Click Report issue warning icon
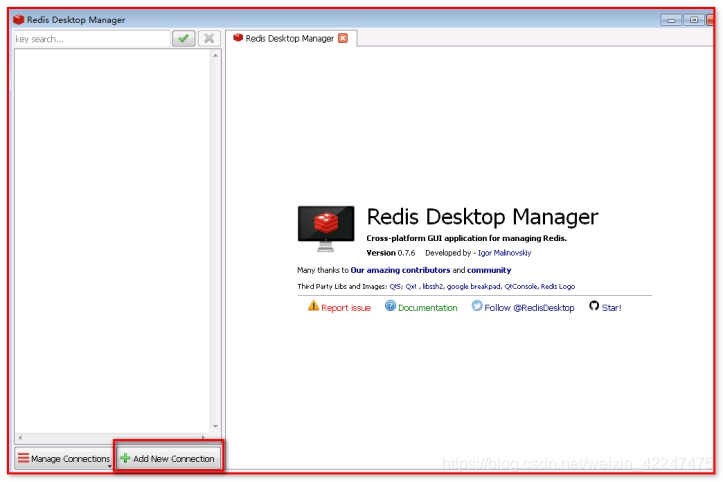 [314, 306]
